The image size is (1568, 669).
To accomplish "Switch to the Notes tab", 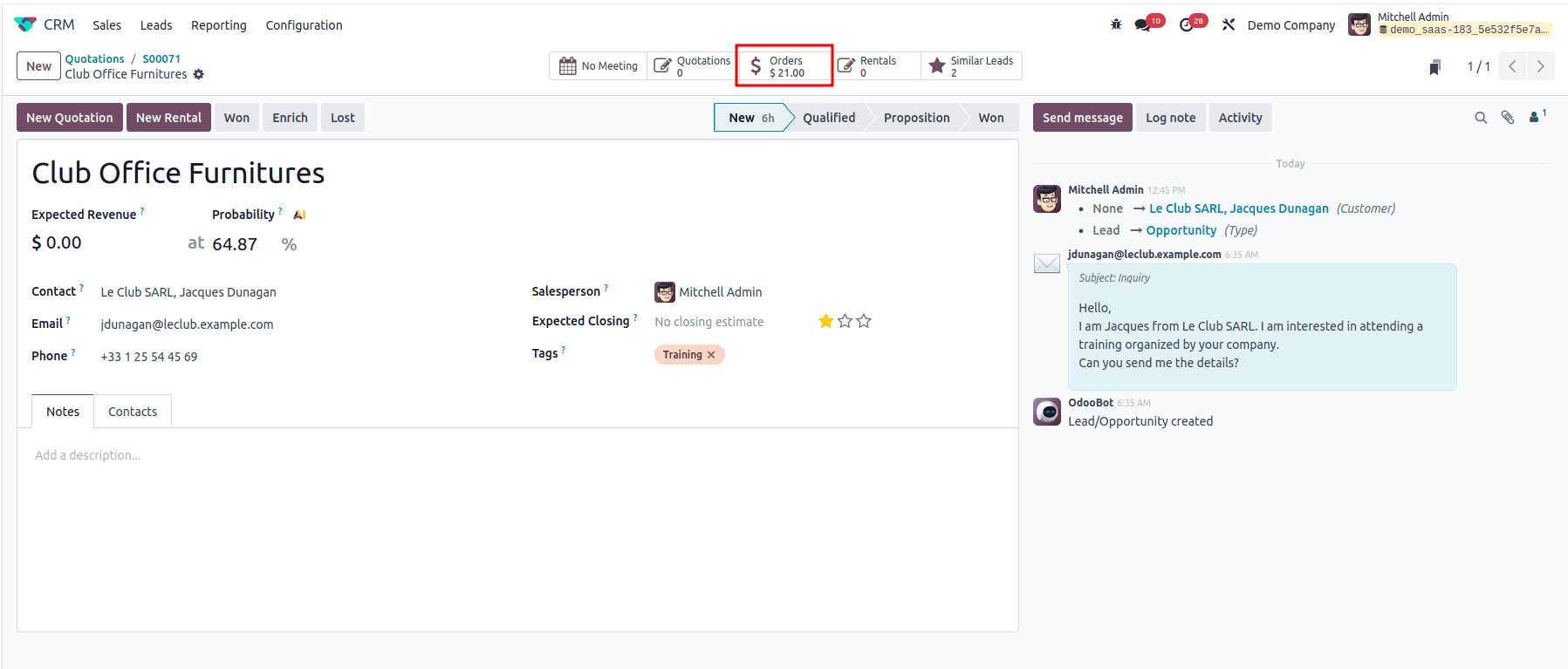I will (63, 412).
